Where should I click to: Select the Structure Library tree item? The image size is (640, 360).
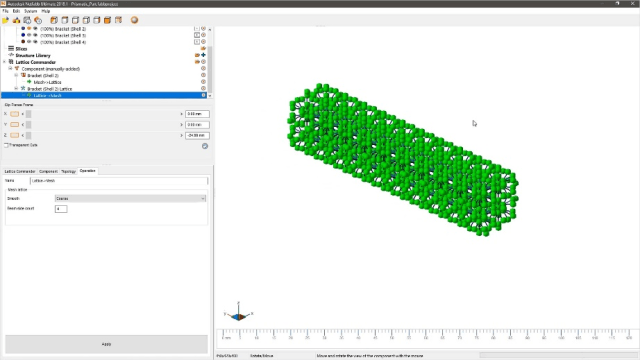click(33, 55)
